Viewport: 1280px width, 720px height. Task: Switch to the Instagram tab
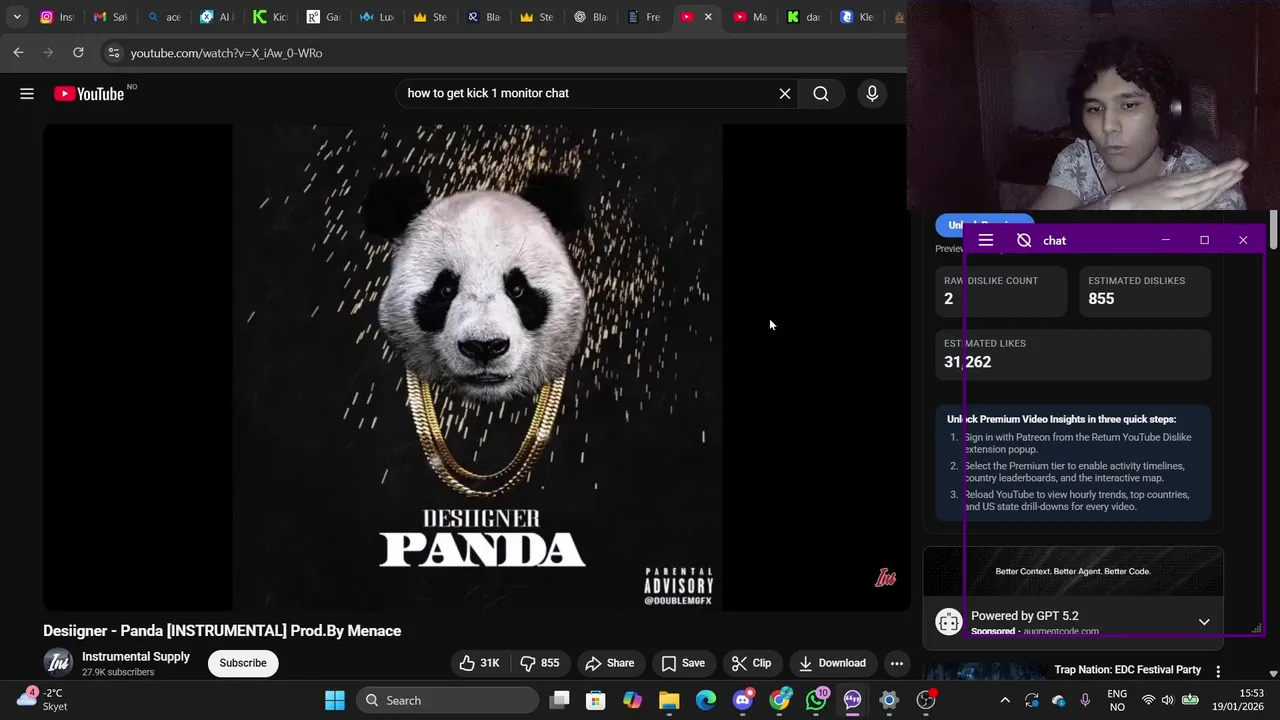pos(56,17)
